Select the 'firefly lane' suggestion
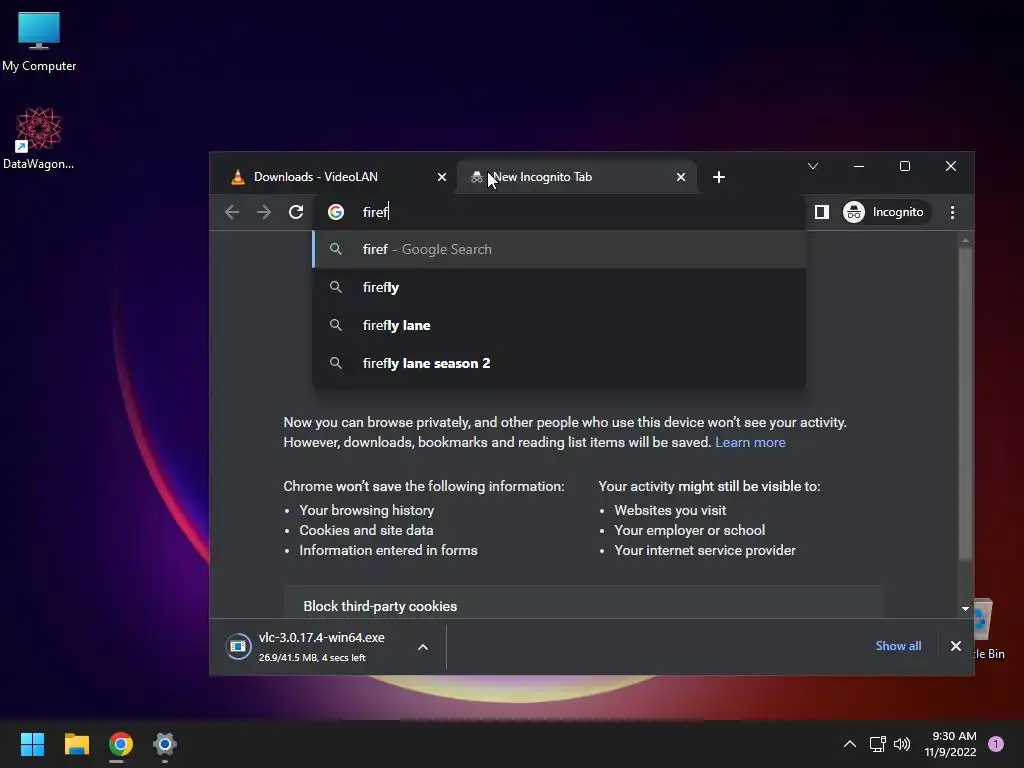1024x768 pixels. tap(559, 325)
